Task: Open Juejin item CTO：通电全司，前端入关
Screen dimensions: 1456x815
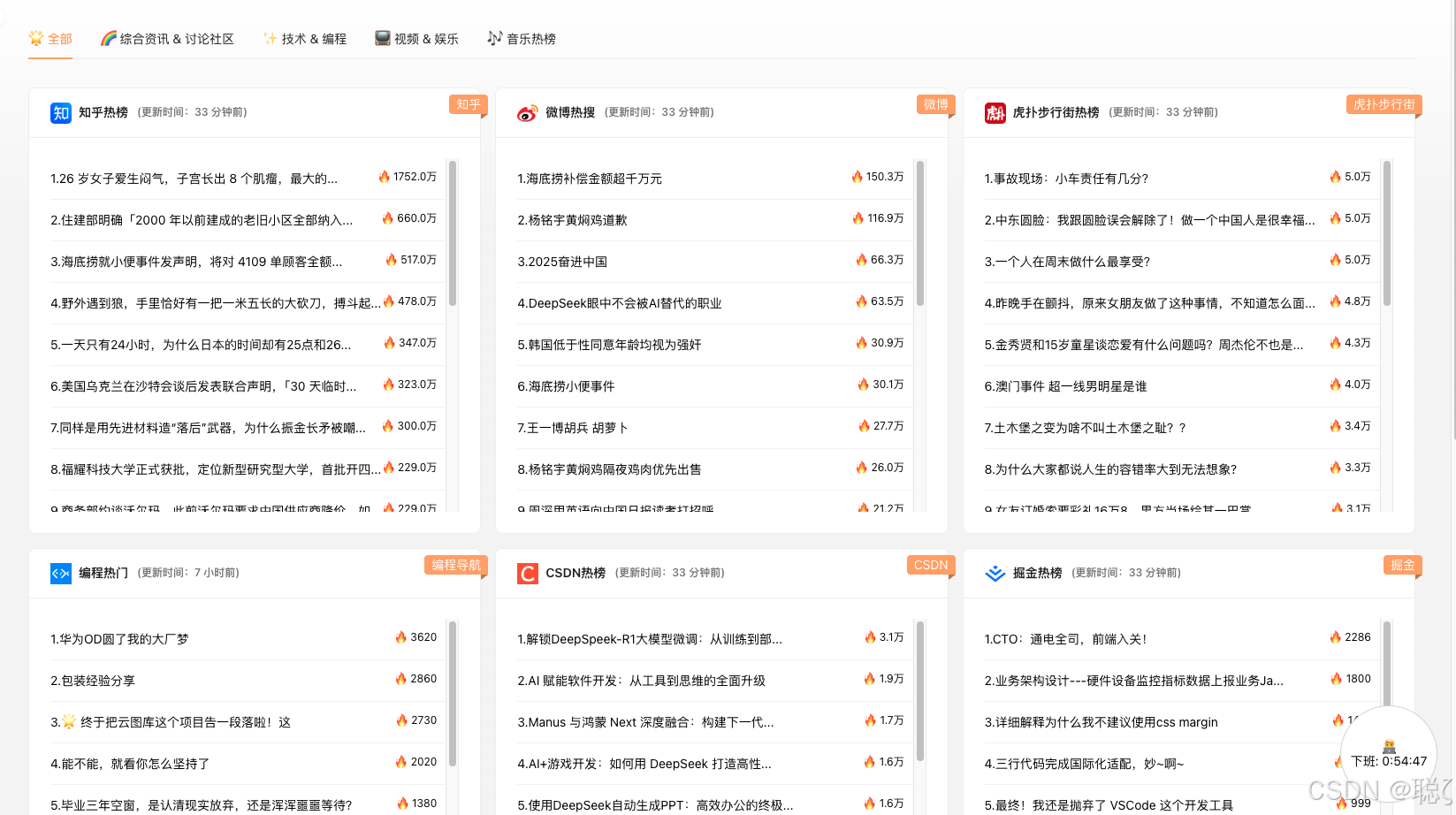Action: (1065, 639)
